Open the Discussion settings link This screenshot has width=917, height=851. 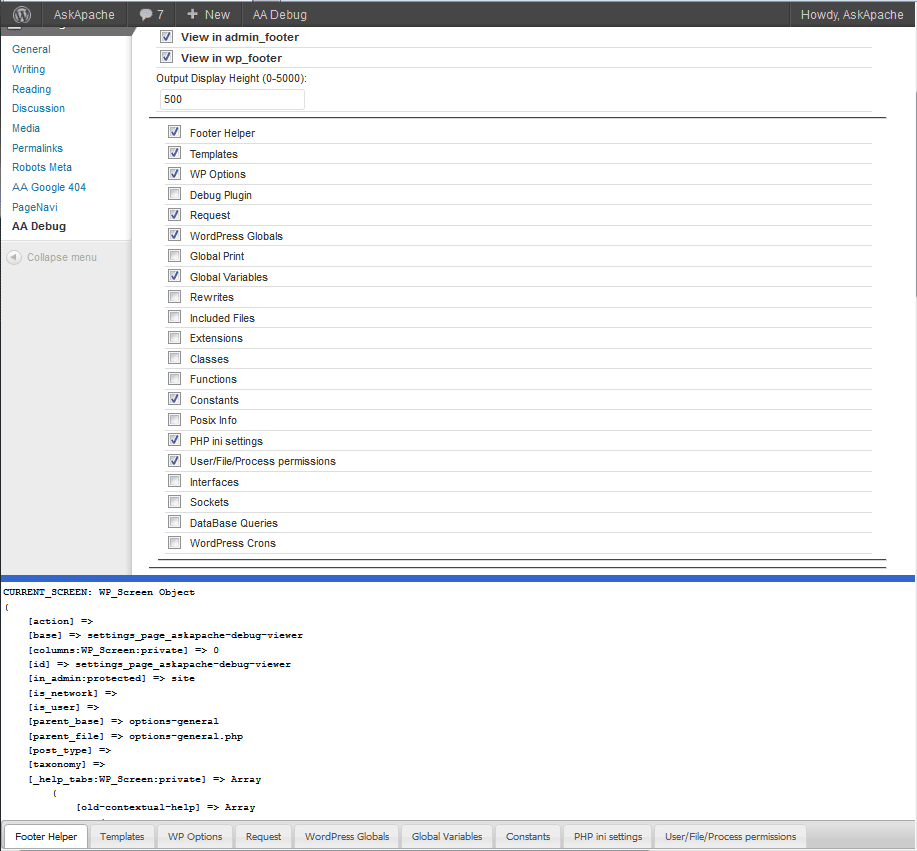[38, 108]
